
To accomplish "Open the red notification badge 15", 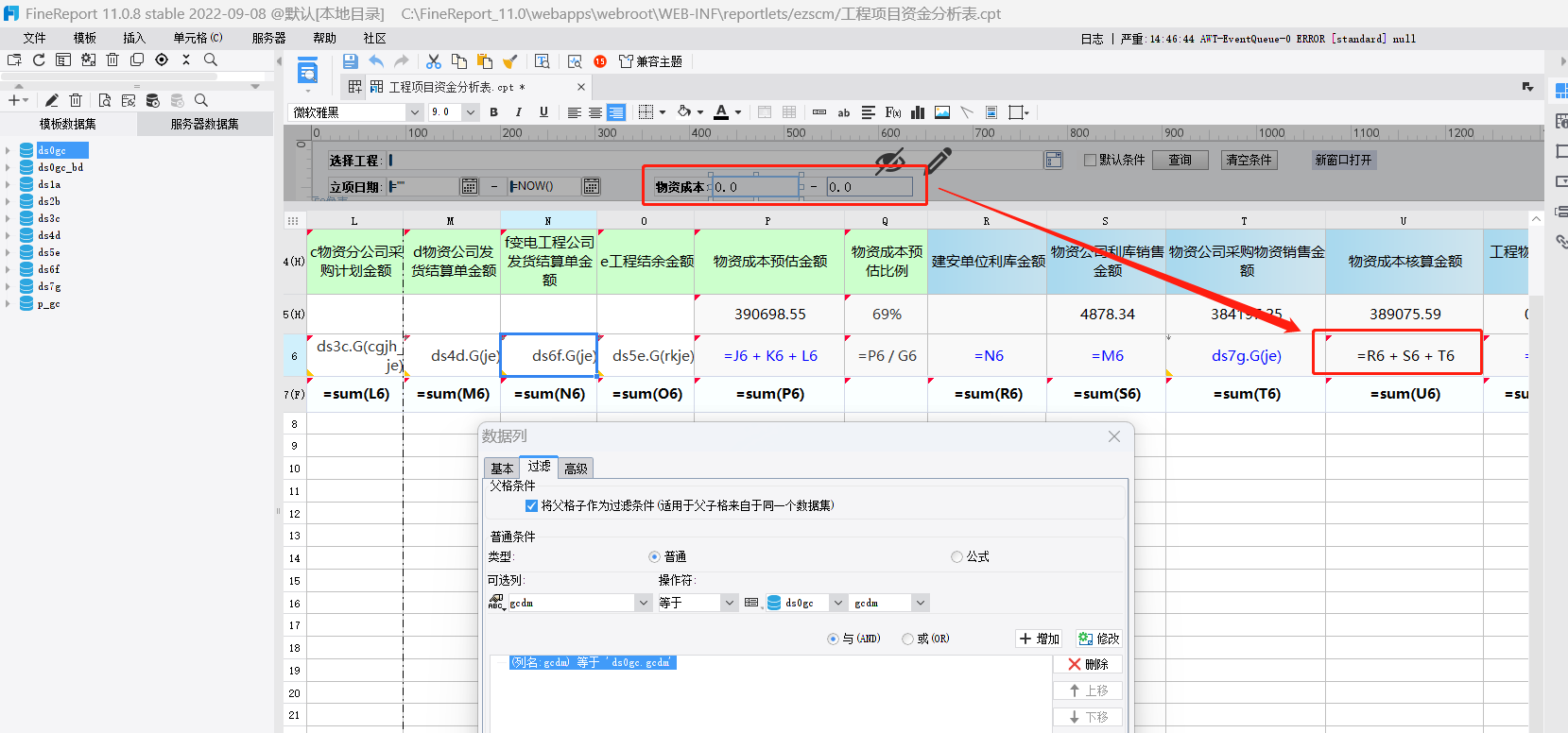I will 600,61.
